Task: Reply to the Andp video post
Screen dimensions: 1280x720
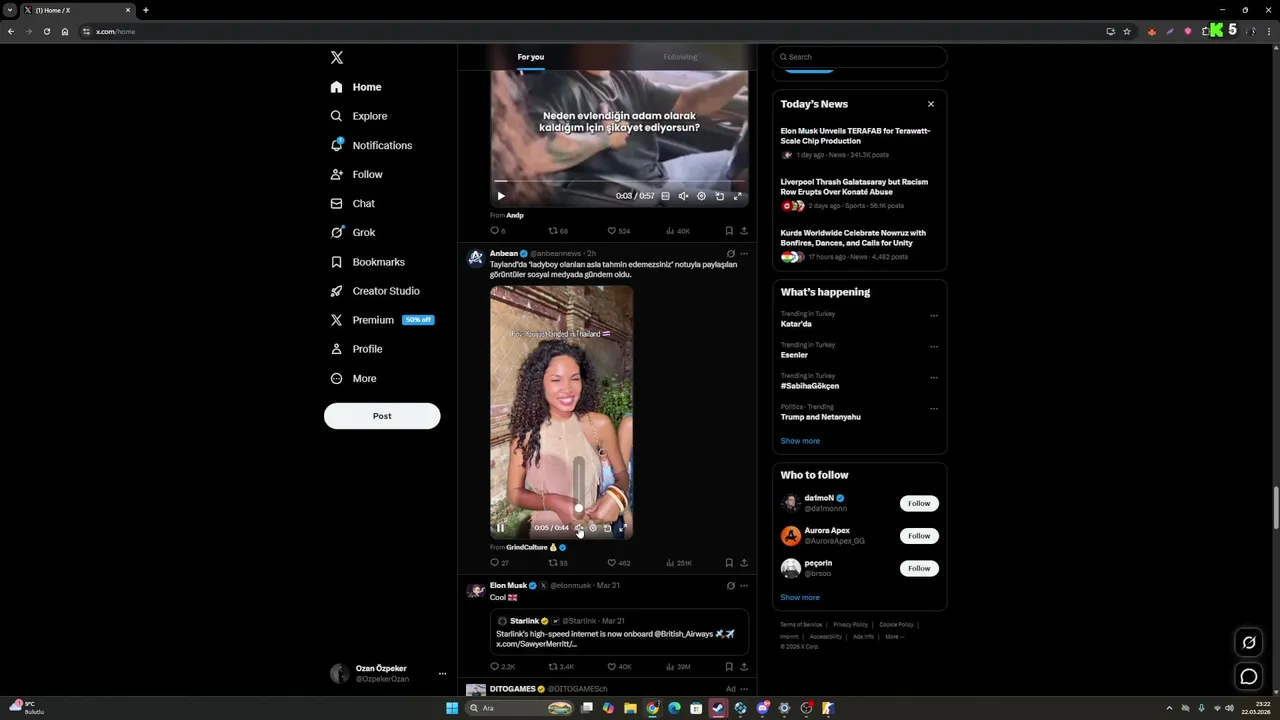Action: tap(497, 231)
